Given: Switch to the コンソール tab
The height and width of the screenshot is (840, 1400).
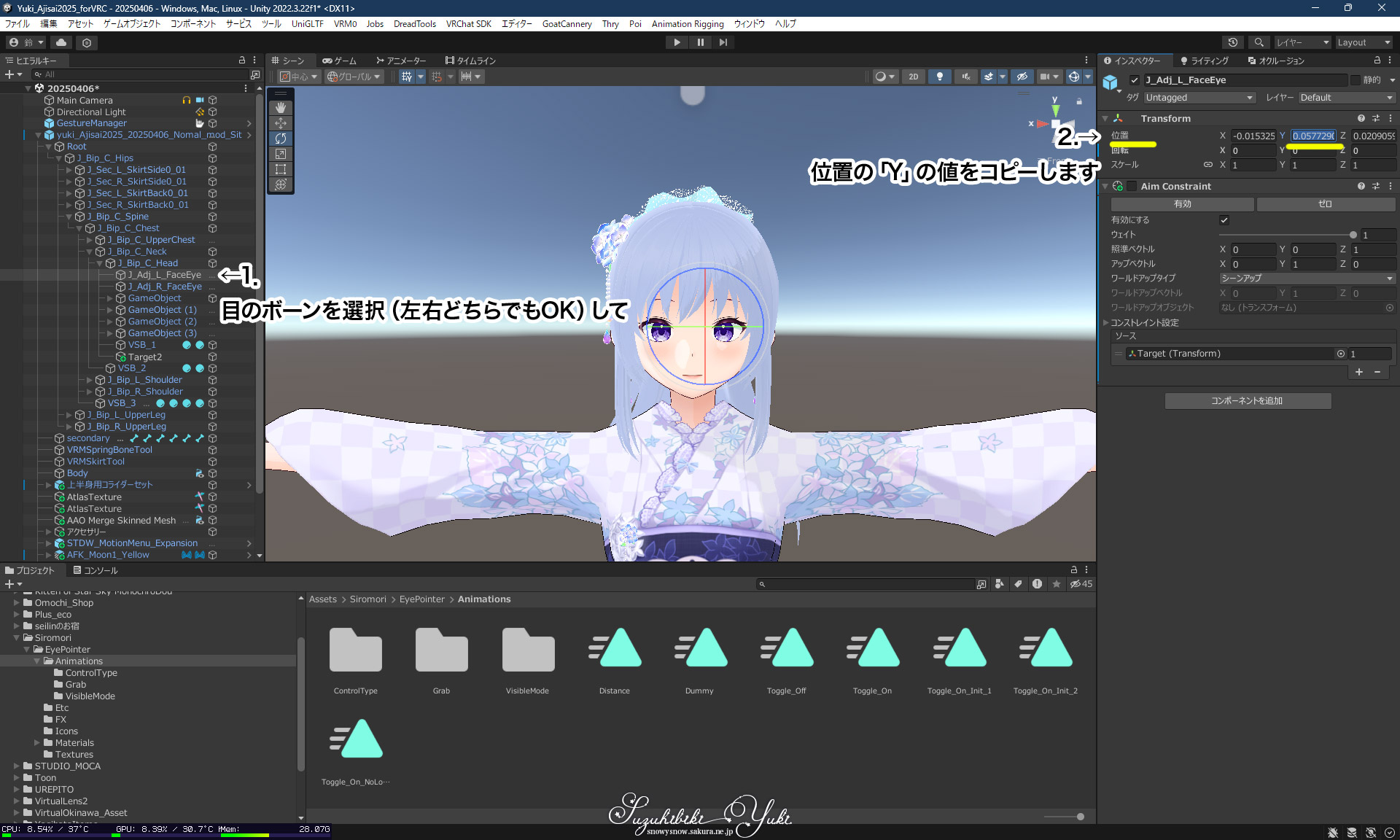Looking at the screenshot, I should pos(95,570).
